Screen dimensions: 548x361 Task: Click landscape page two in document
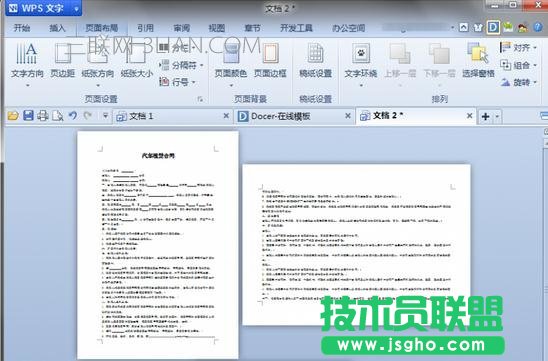[x=356, y=245]
